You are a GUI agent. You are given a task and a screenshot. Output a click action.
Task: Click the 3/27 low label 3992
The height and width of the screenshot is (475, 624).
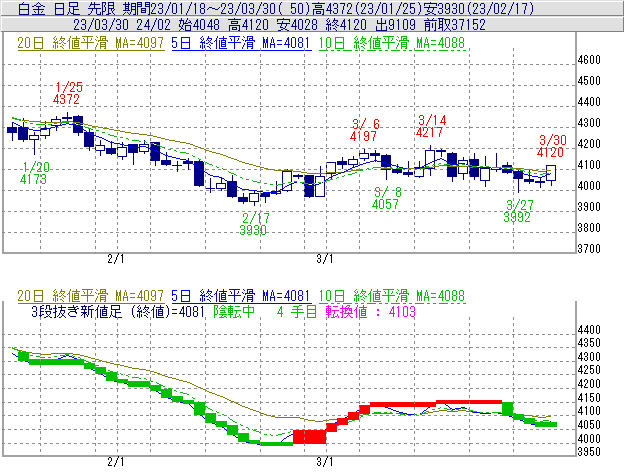click(517, 217)
